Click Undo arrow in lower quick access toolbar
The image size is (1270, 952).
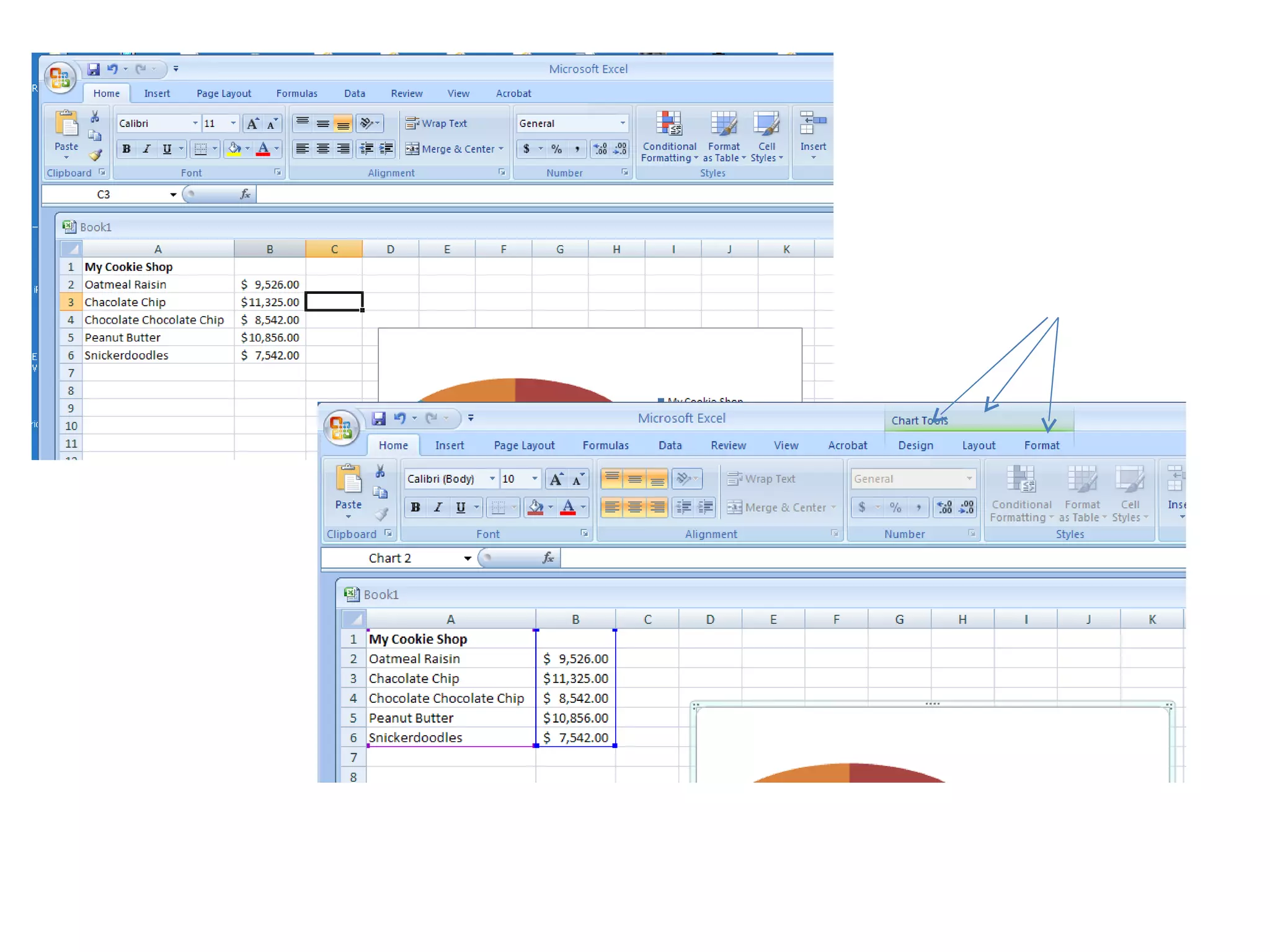click(x=400, y=418)
